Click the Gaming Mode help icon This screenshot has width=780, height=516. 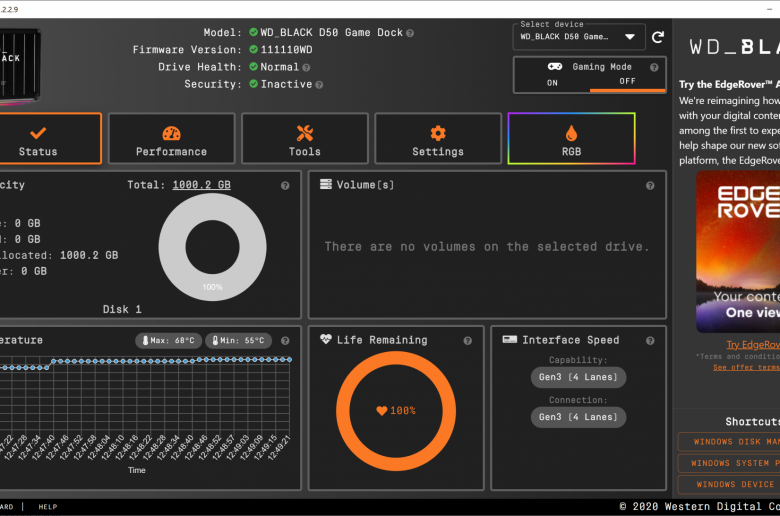coord(654,67)
